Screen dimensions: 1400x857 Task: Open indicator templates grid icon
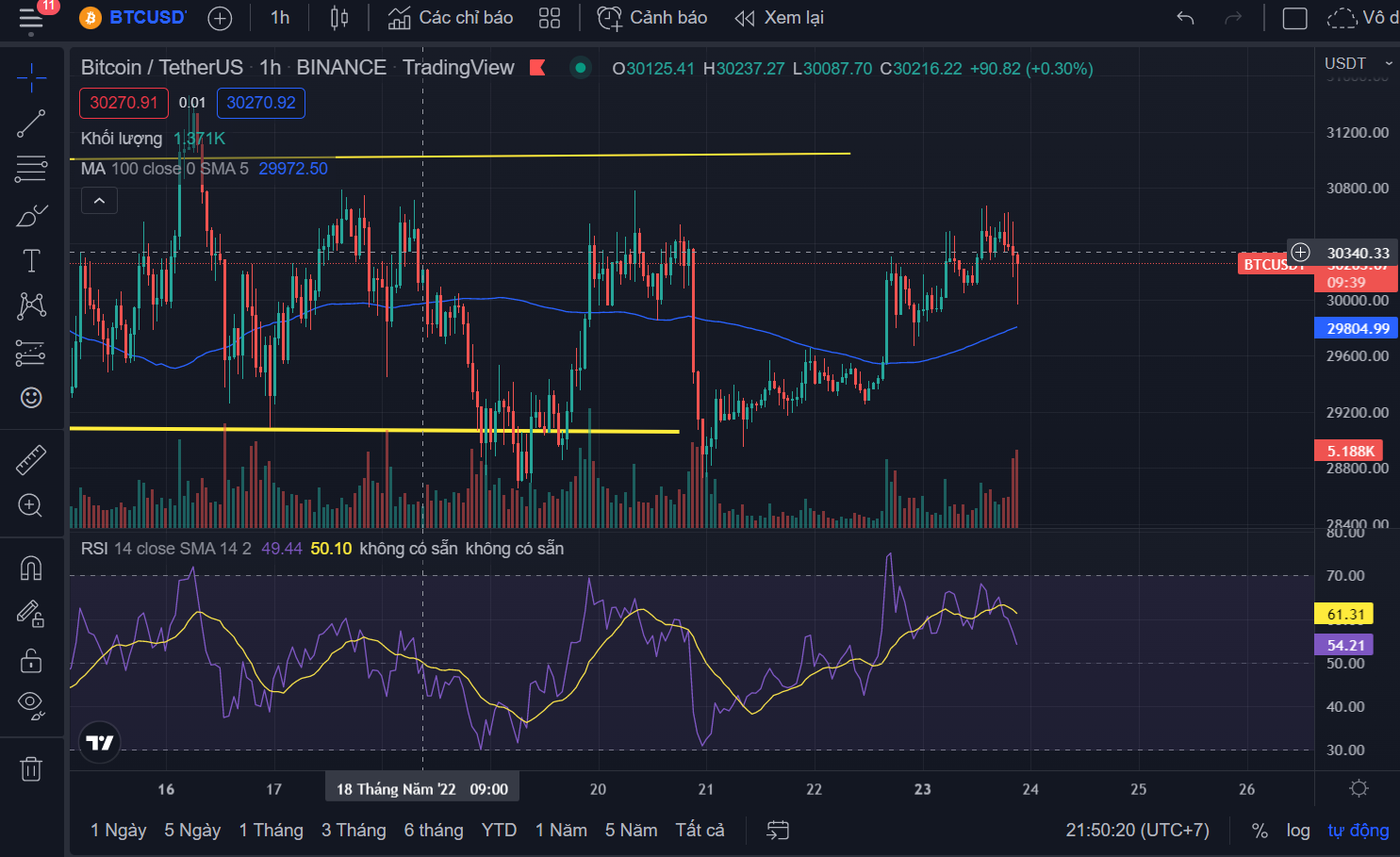click(x=550, y=18)
